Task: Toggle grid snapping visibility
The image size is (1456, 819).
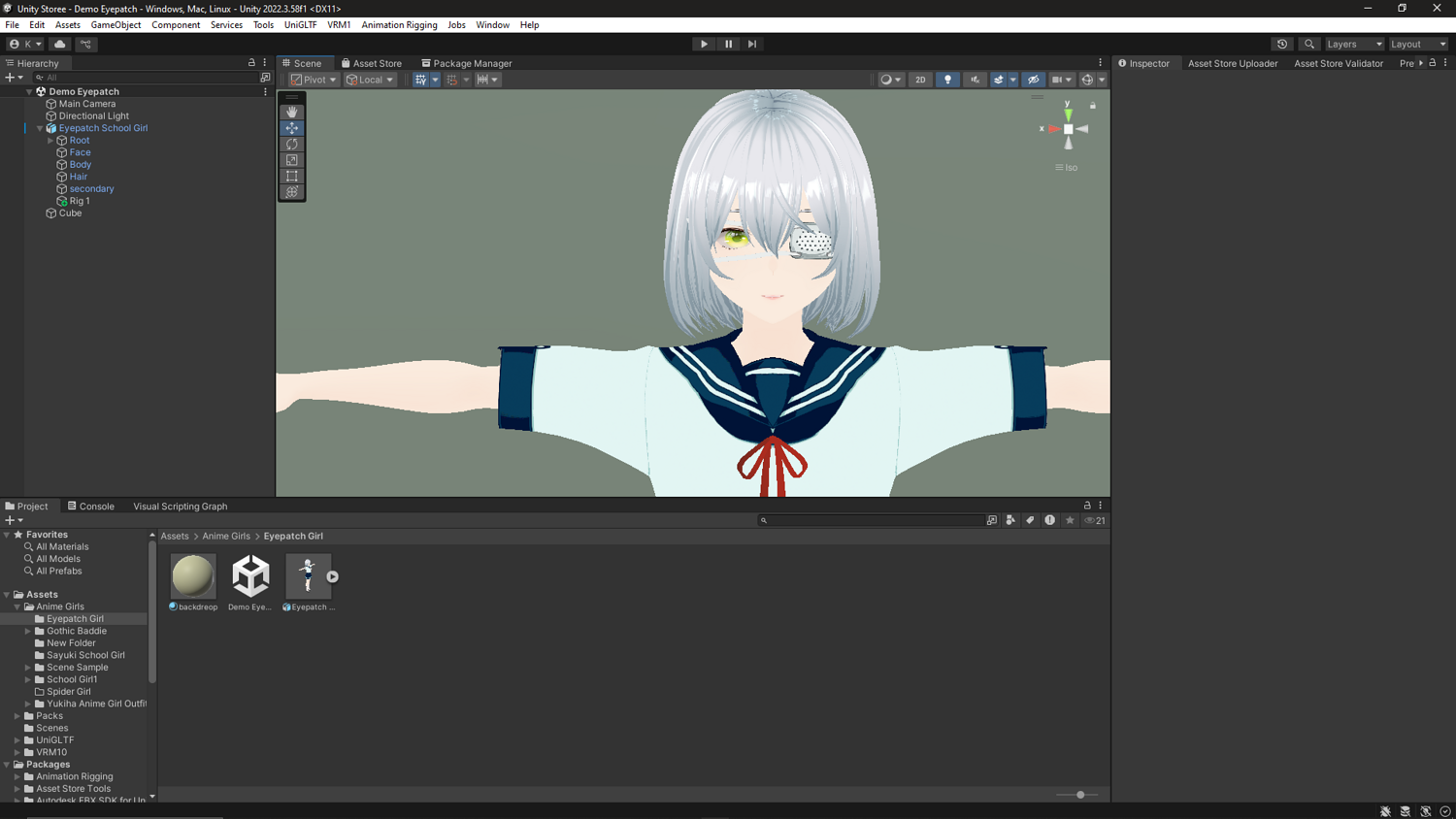Action: pos(420,80)
